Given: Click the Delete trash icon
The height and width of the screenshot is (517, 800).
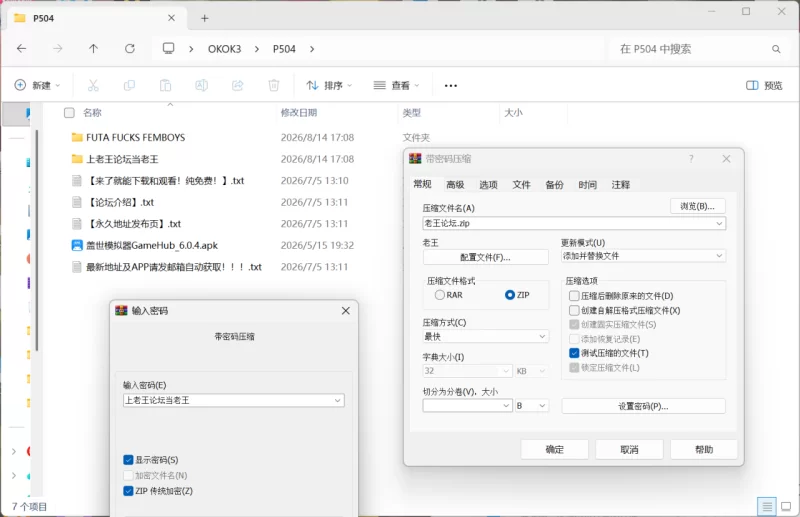Looking at the screenshot, I should (x=274, y=85).
